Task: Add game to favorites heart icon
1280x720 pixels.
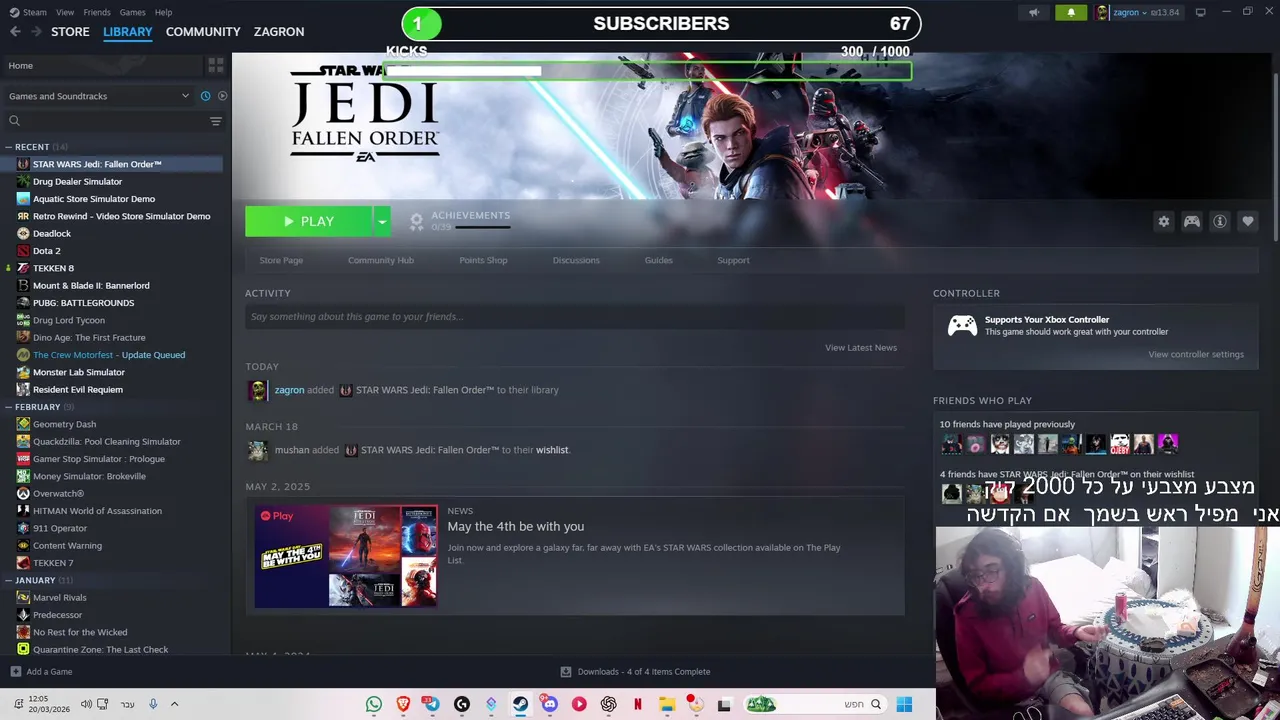Action: pyautogui.click(x=1247, y=222)
